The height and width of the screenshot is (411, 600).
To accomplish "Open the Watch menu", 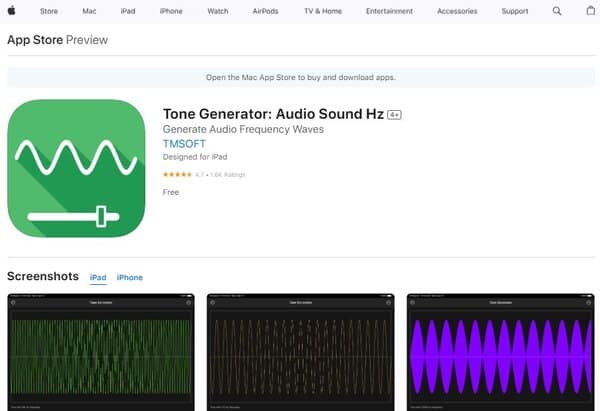I will (x=218, y=11).
